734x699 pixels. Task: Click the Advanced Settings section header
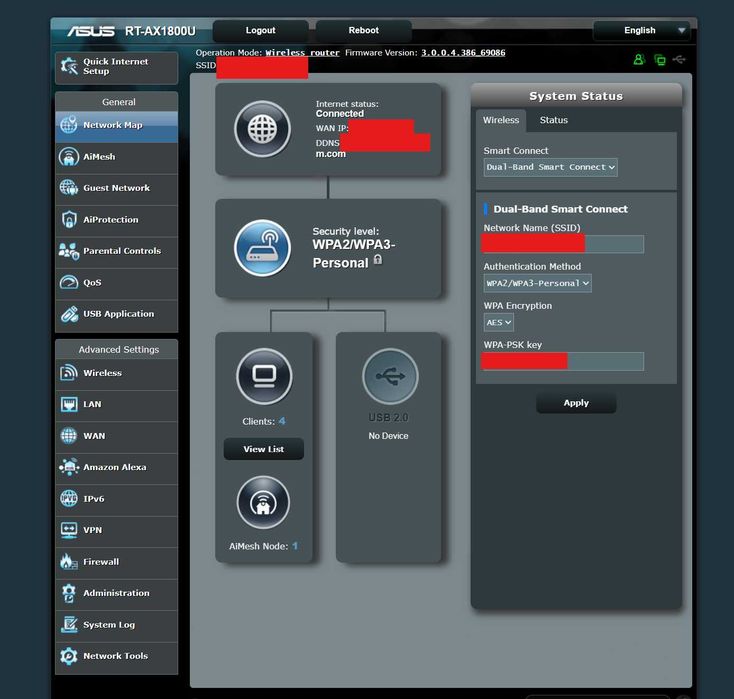(118, 350)
